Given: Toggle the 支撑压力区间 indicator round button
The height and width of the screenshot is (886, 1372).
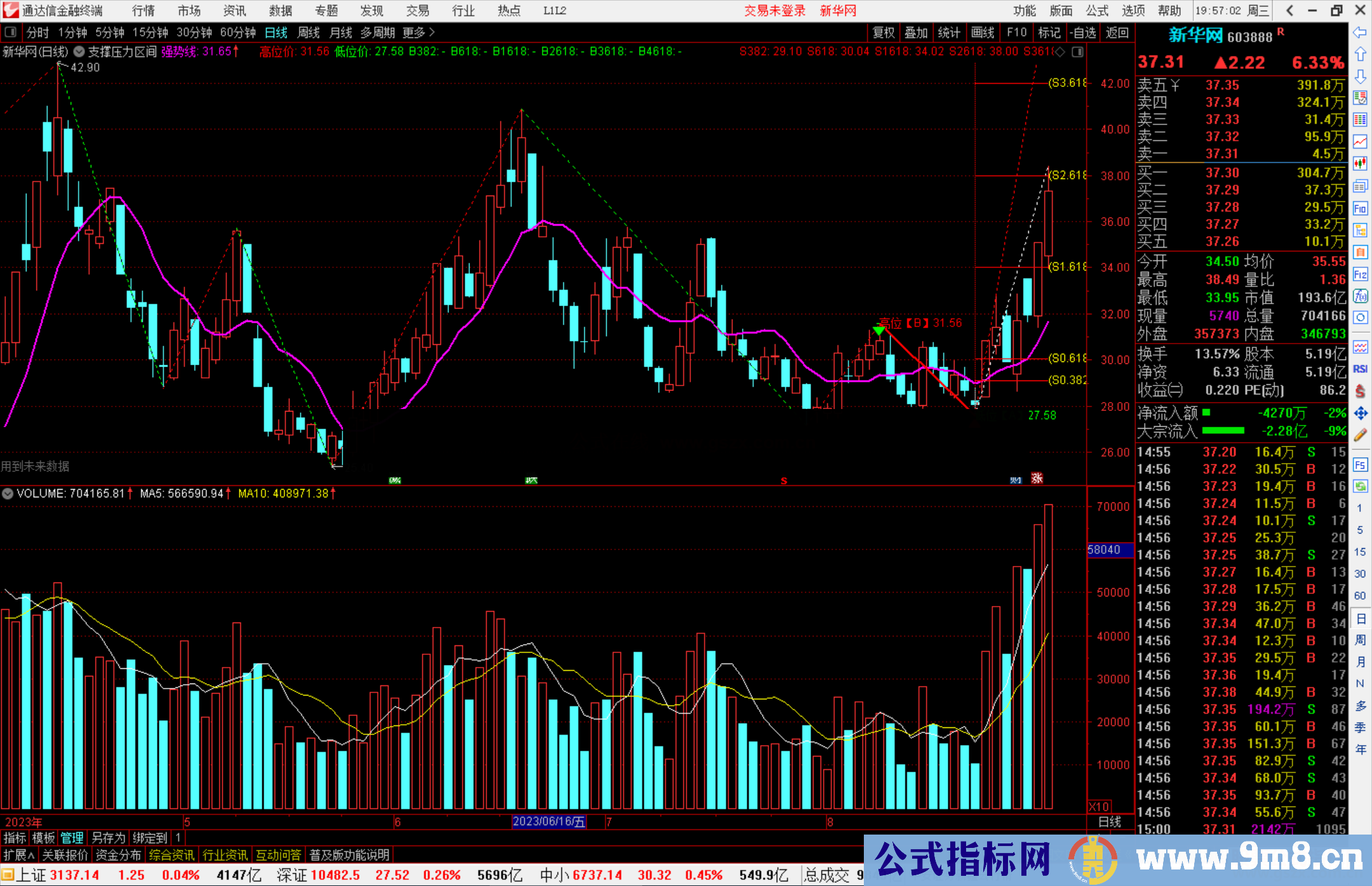Looking at the screenshot, I should 79,51.
